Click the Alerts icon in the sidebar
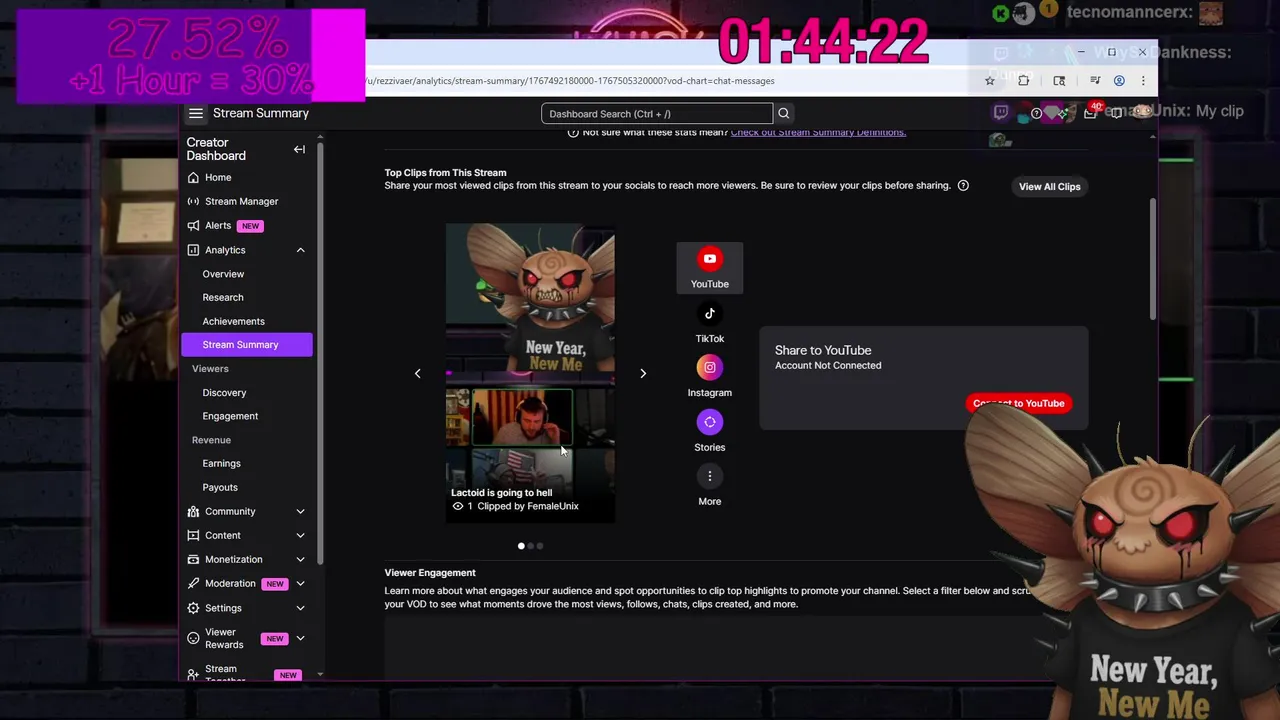The image size is (1280, 720). tap(194, 226)
